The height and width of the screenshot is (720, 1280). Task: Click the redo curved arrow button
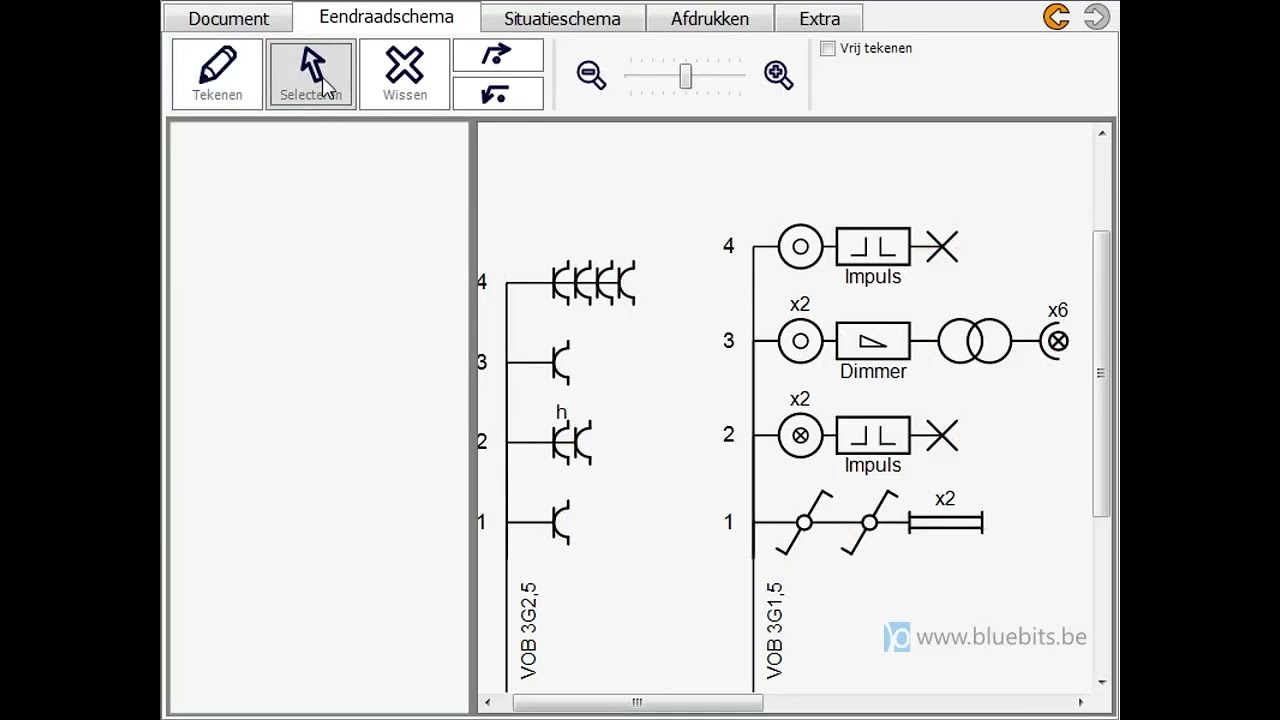[x=498, y=55]
